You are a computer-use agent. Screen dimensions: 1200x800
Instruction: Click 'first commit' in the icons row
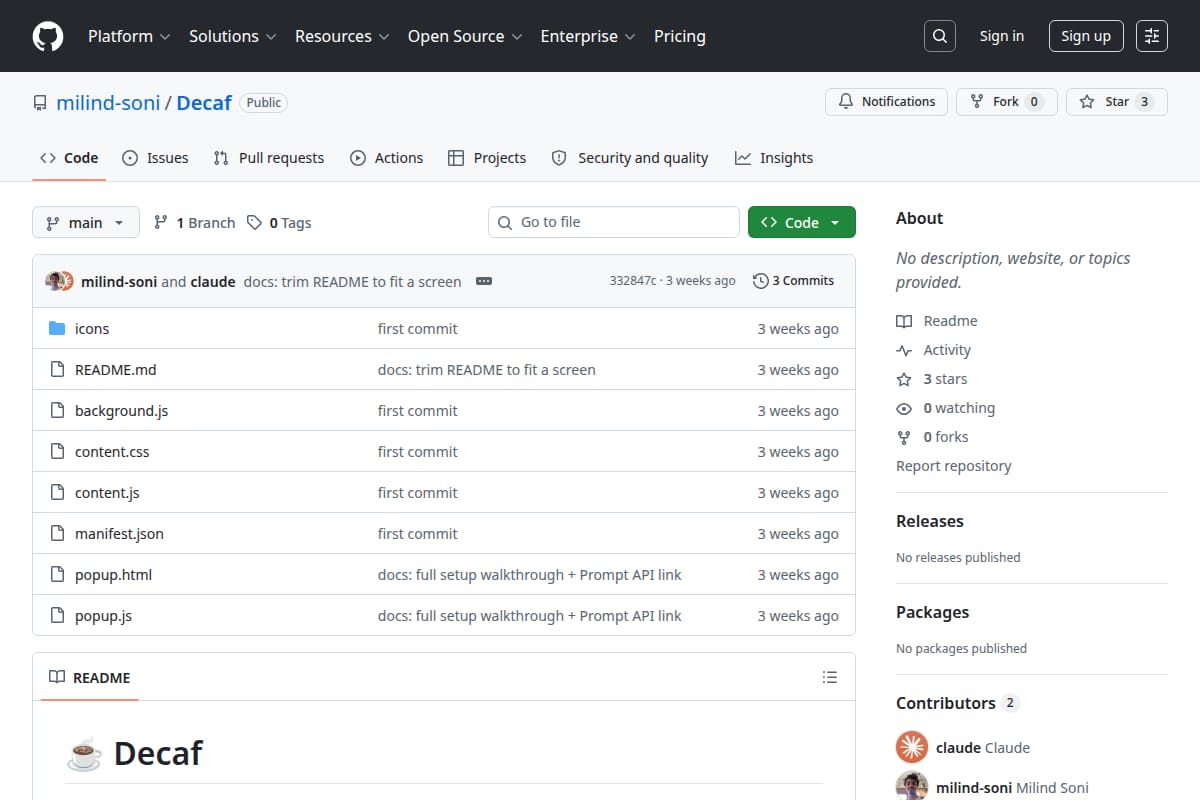pos(417,329)
